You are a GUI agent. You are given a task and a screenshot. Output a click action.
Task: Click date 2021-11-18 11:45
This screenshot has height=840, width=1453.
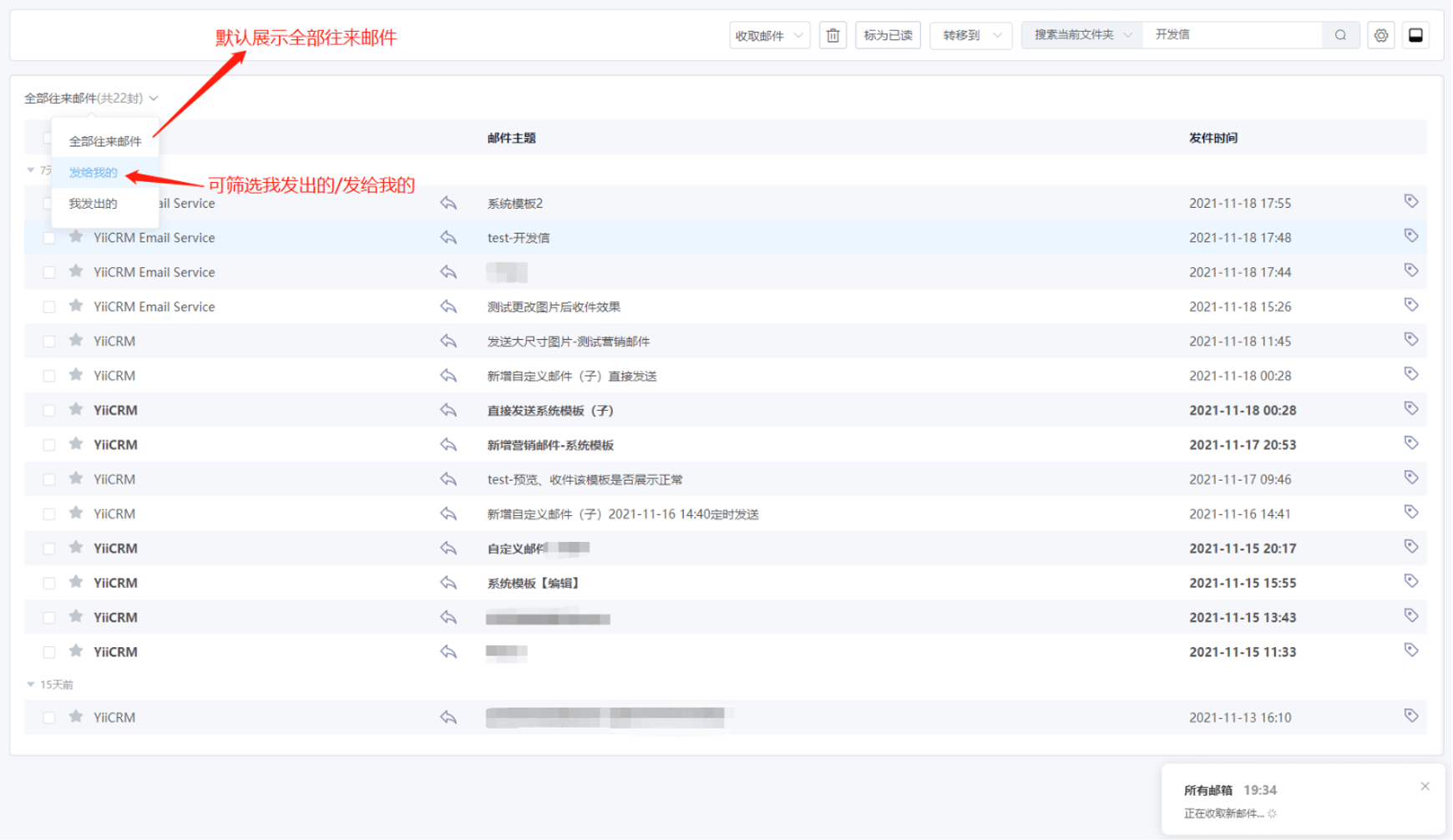[1240, 341]
